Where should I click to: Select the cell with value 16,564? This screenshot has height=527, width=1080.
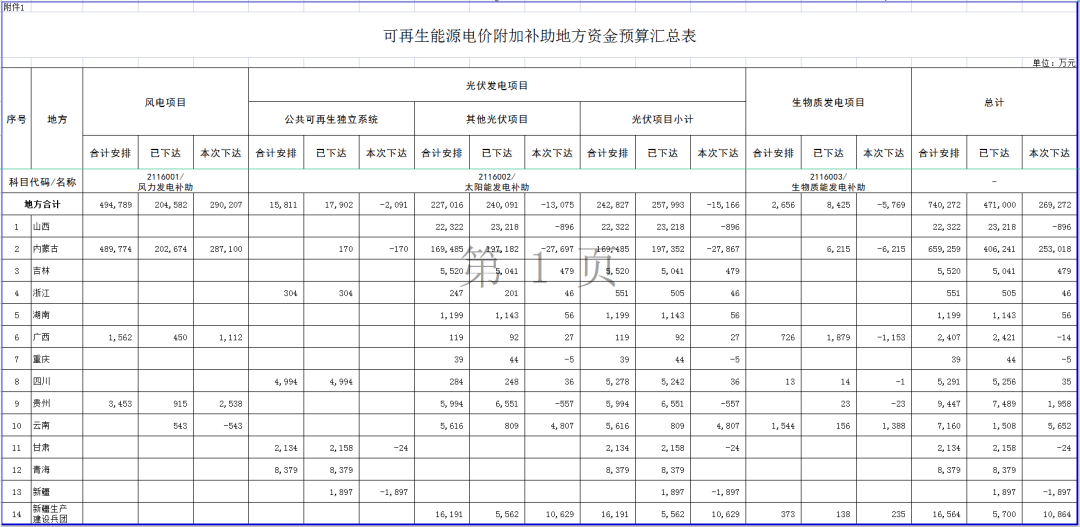coord(939,513)
